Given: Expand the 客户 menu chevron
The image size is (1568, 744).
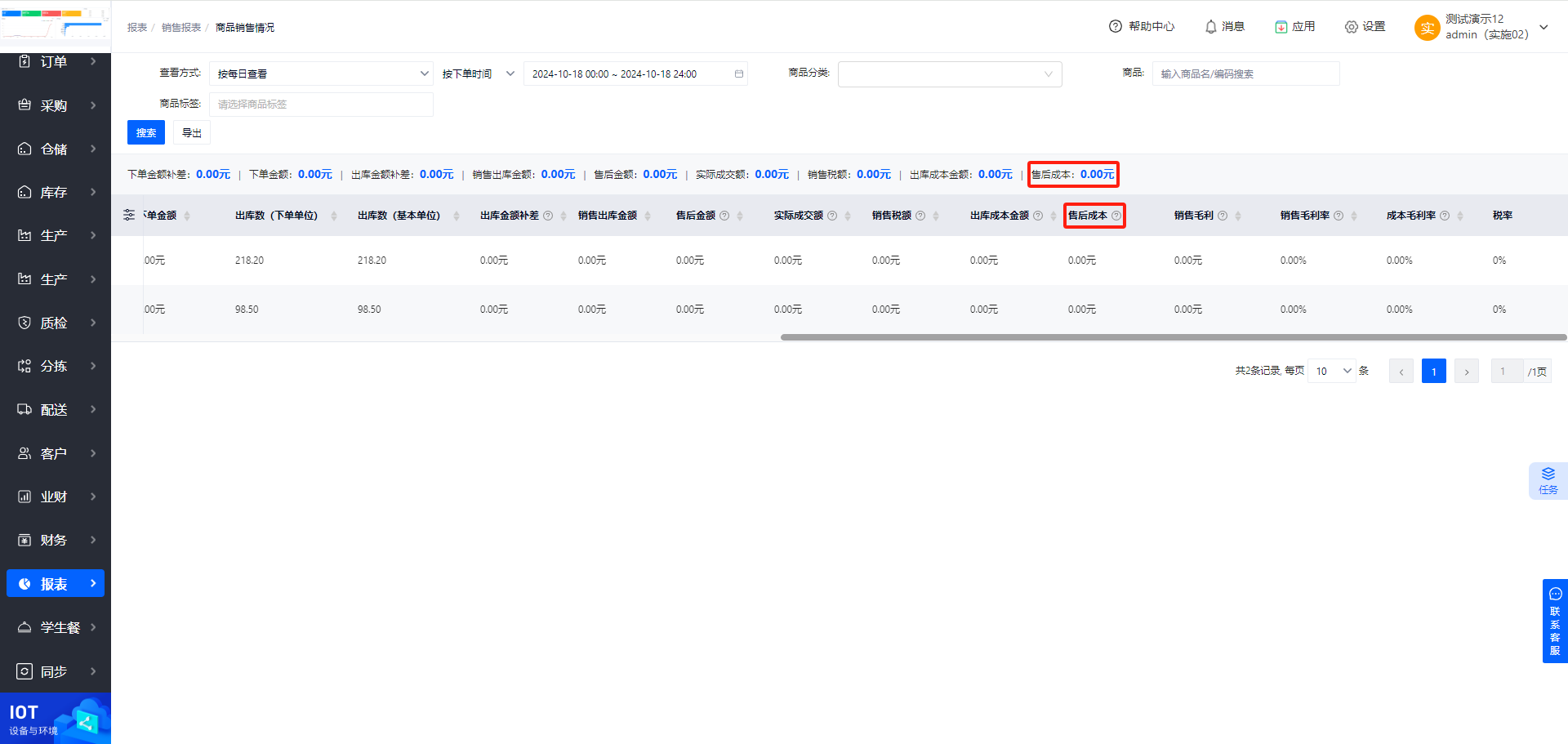Looking at the screenshot, I should pos(93,453).
